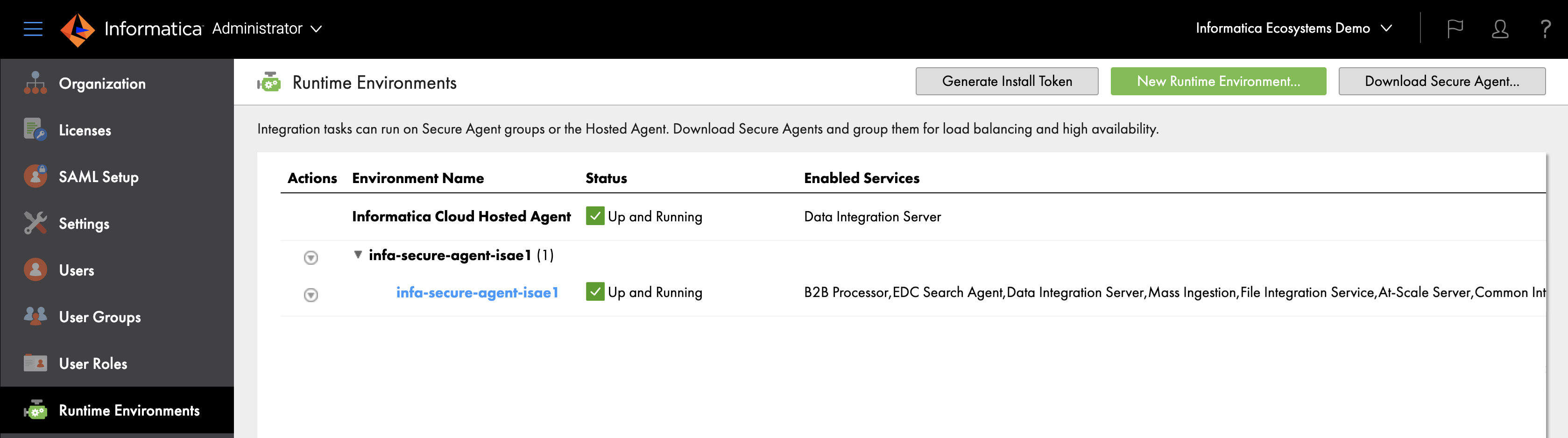This screenshot has height=438, width=1568.
Task: Select the User Groups icon
Action: pos(35,316)
